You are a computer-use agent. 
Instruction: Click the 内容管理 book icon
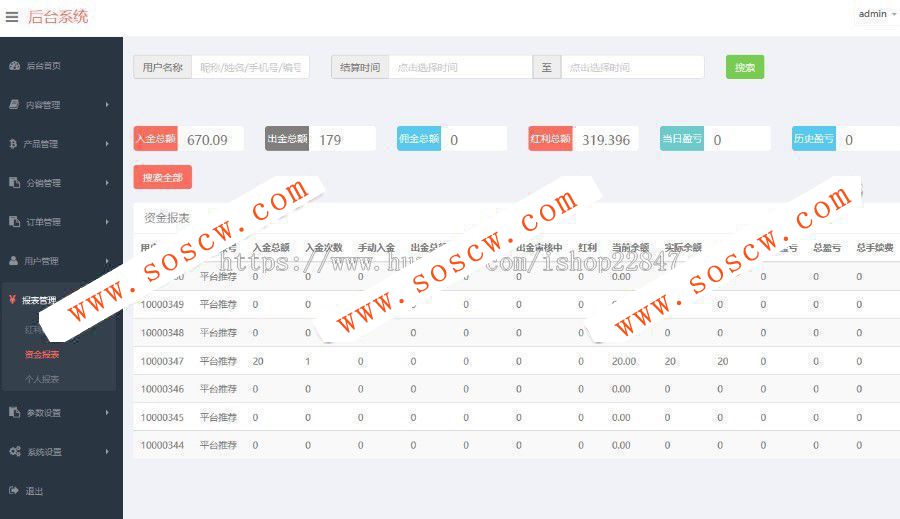(14, 104)
